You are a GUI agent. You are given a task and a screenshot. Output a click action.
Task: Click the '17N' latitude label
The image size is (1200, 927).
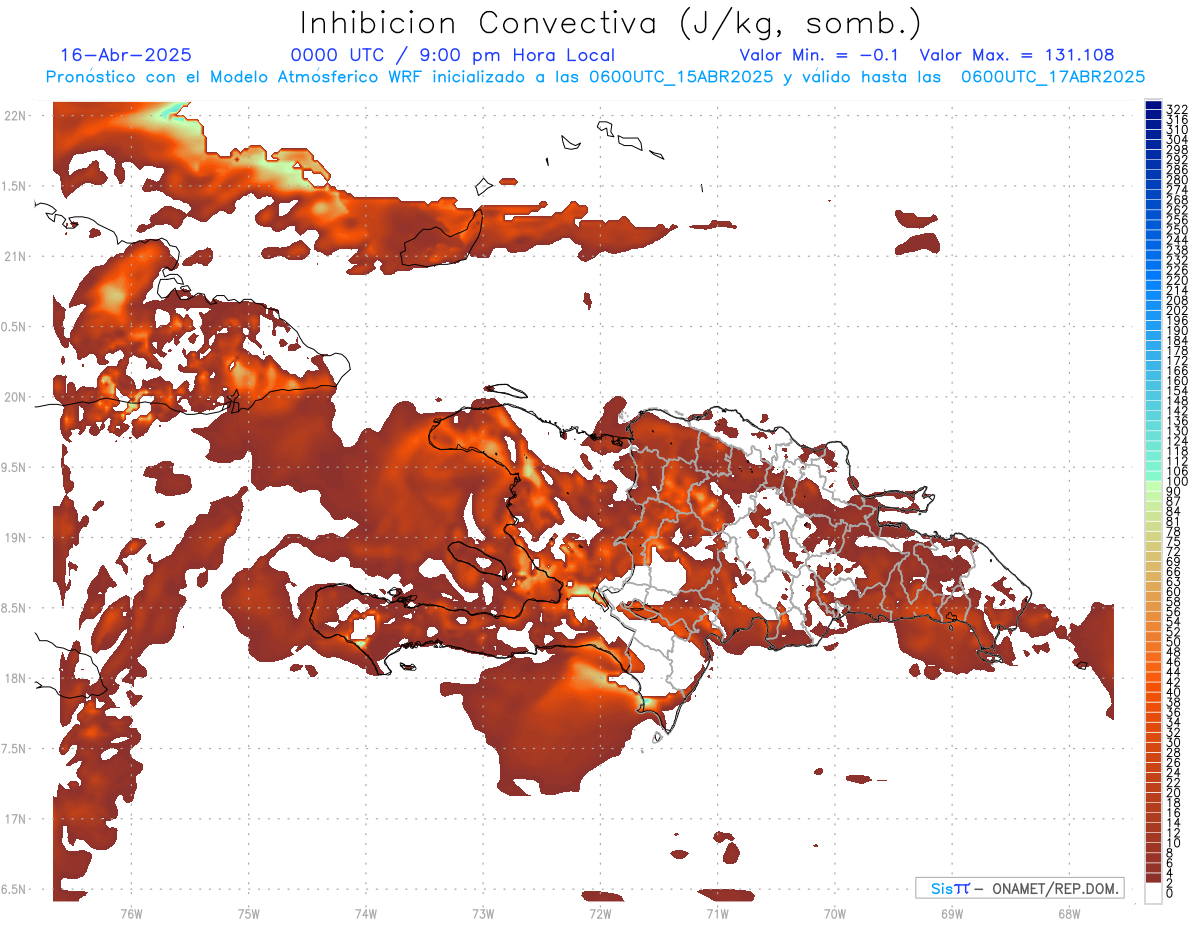15,819
